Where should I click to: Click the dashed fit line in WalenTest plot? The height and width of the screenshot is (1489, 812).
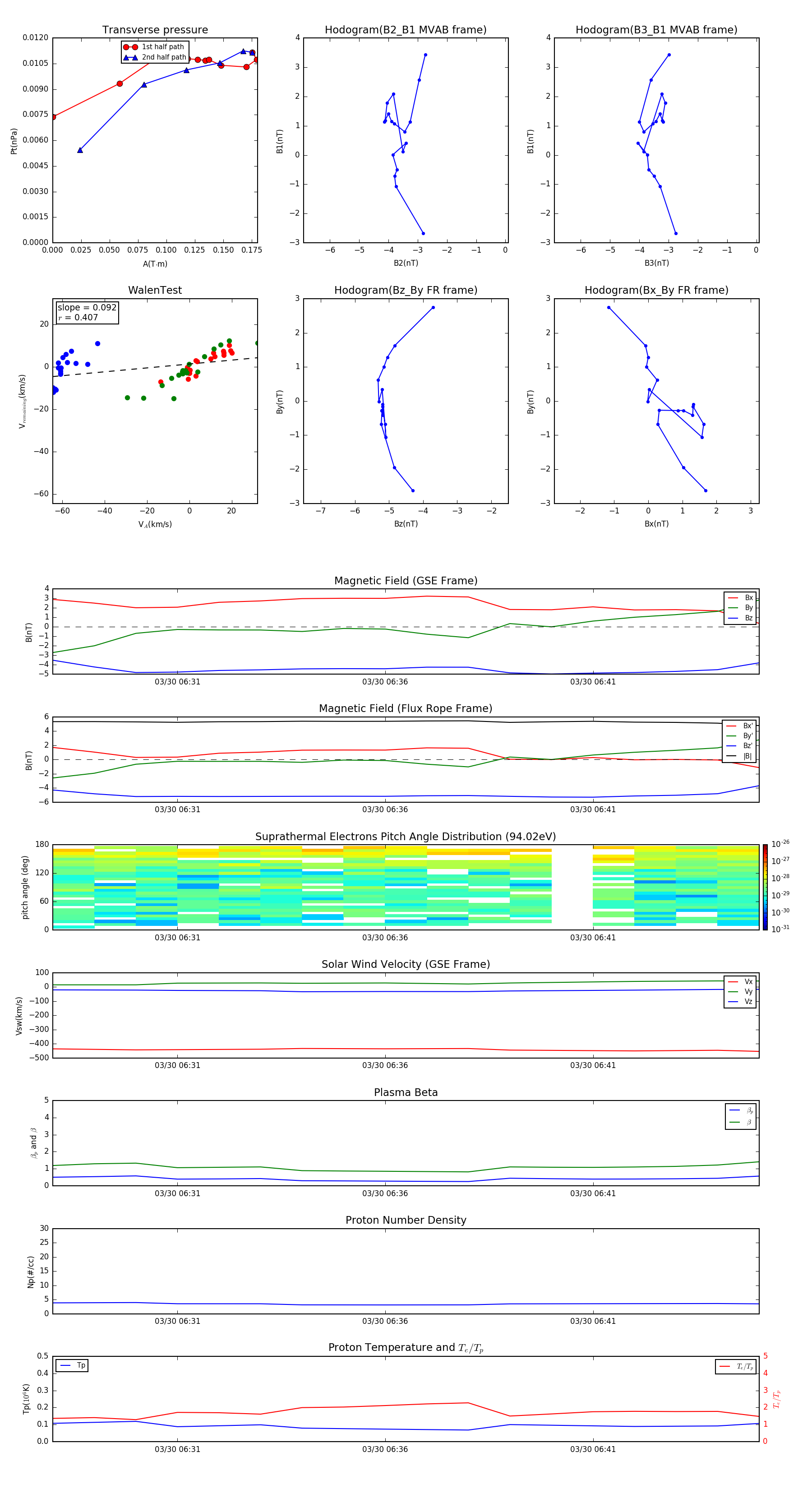pos(155,367)
